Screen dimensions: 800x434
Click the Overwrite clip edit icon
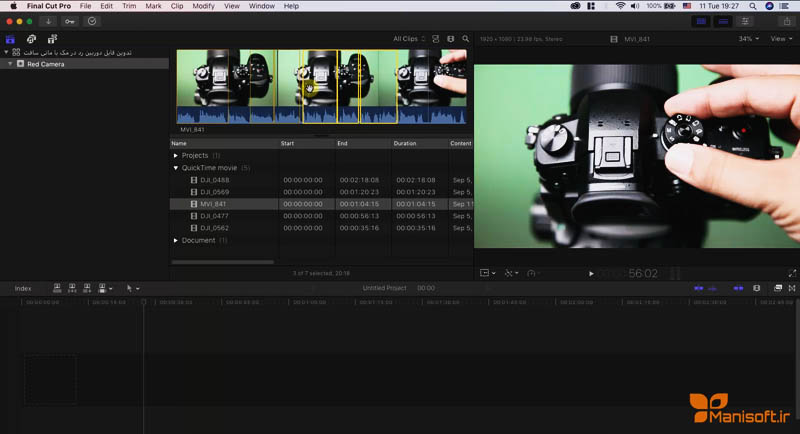click(x=102, y=288)
